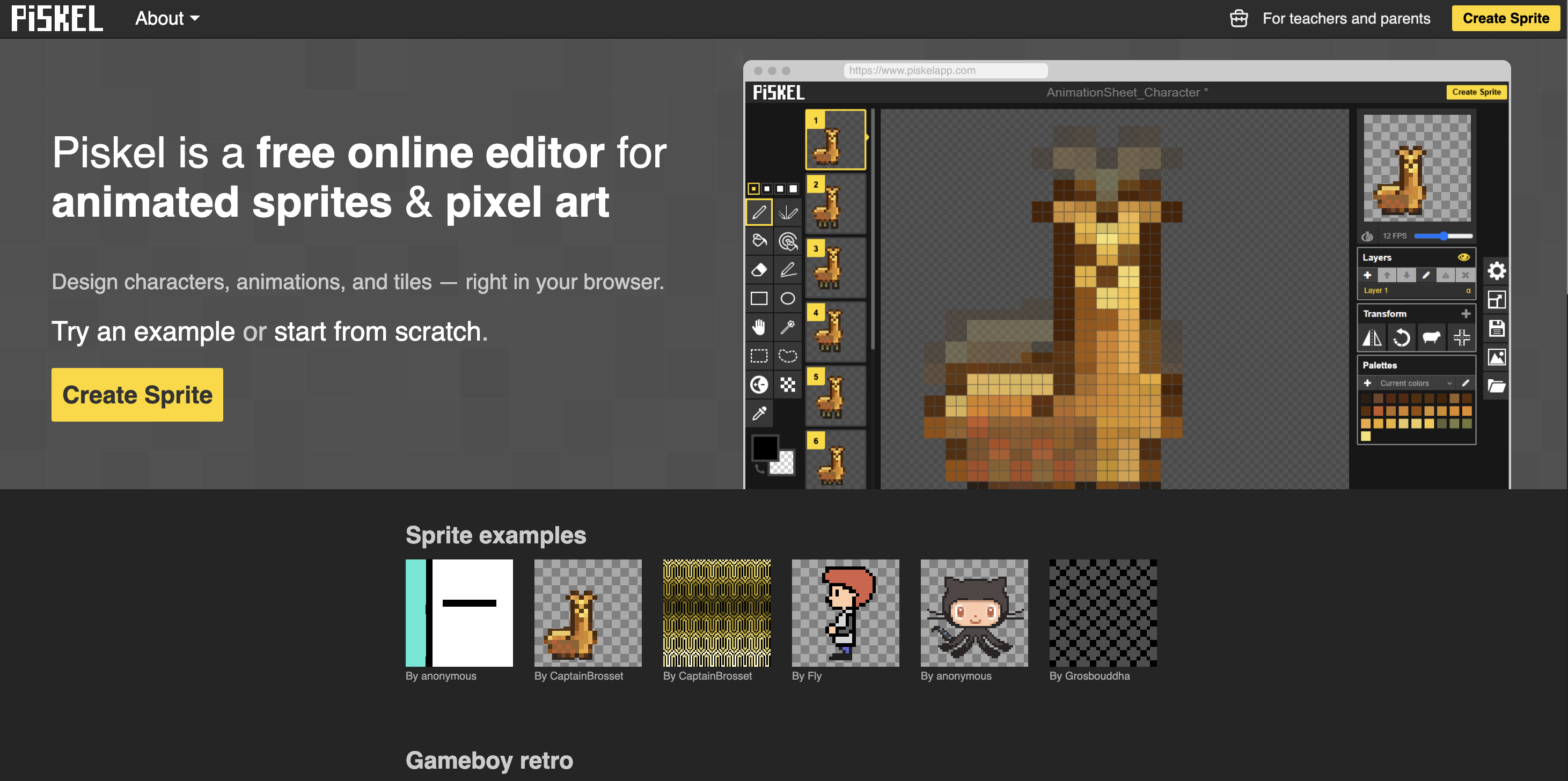This screenshot has height=781, width=1568.
Task: Select the Eraser tool icon
Action: coord(758,269)
